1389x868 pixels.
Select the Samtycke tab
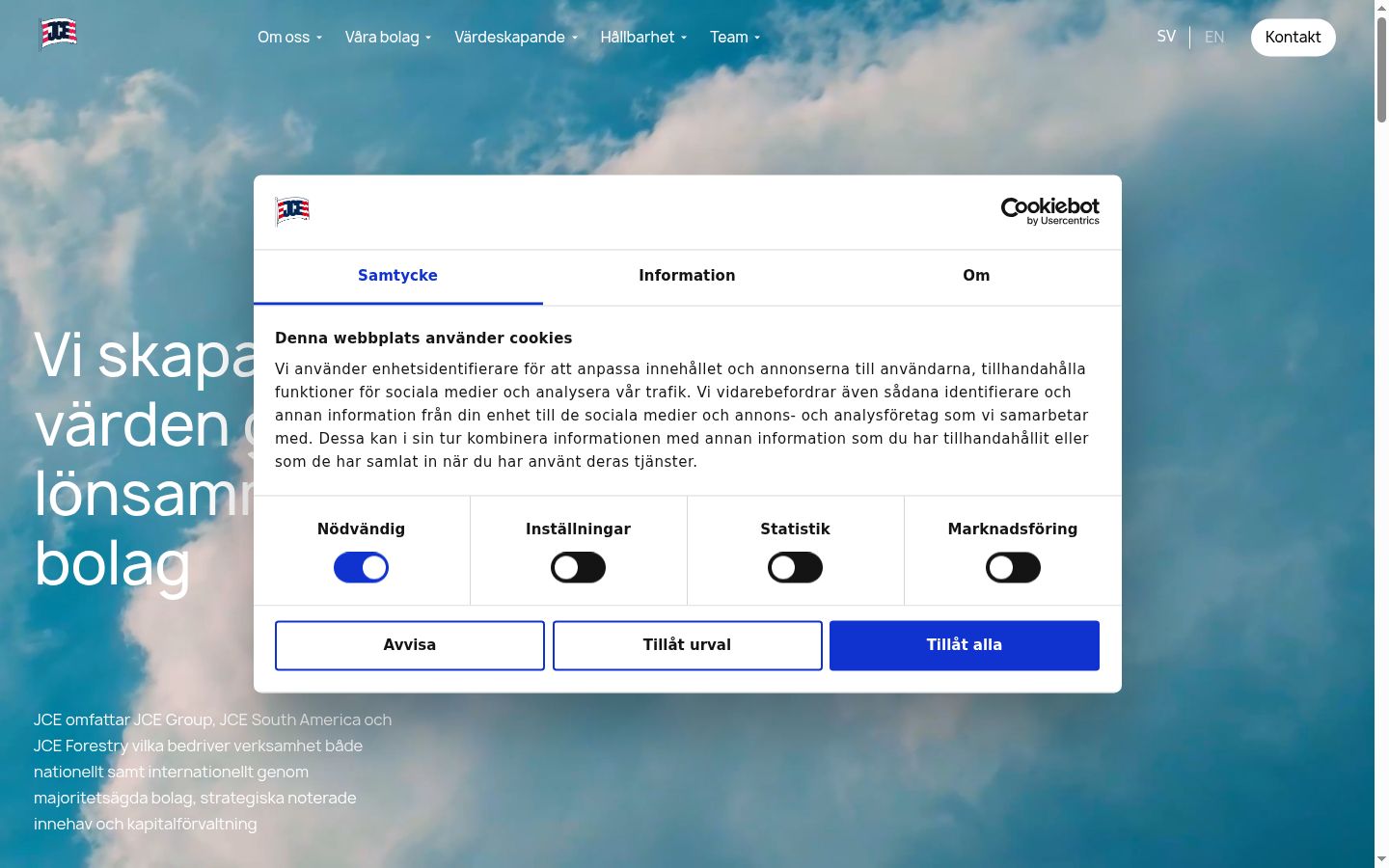click(397, 277)
